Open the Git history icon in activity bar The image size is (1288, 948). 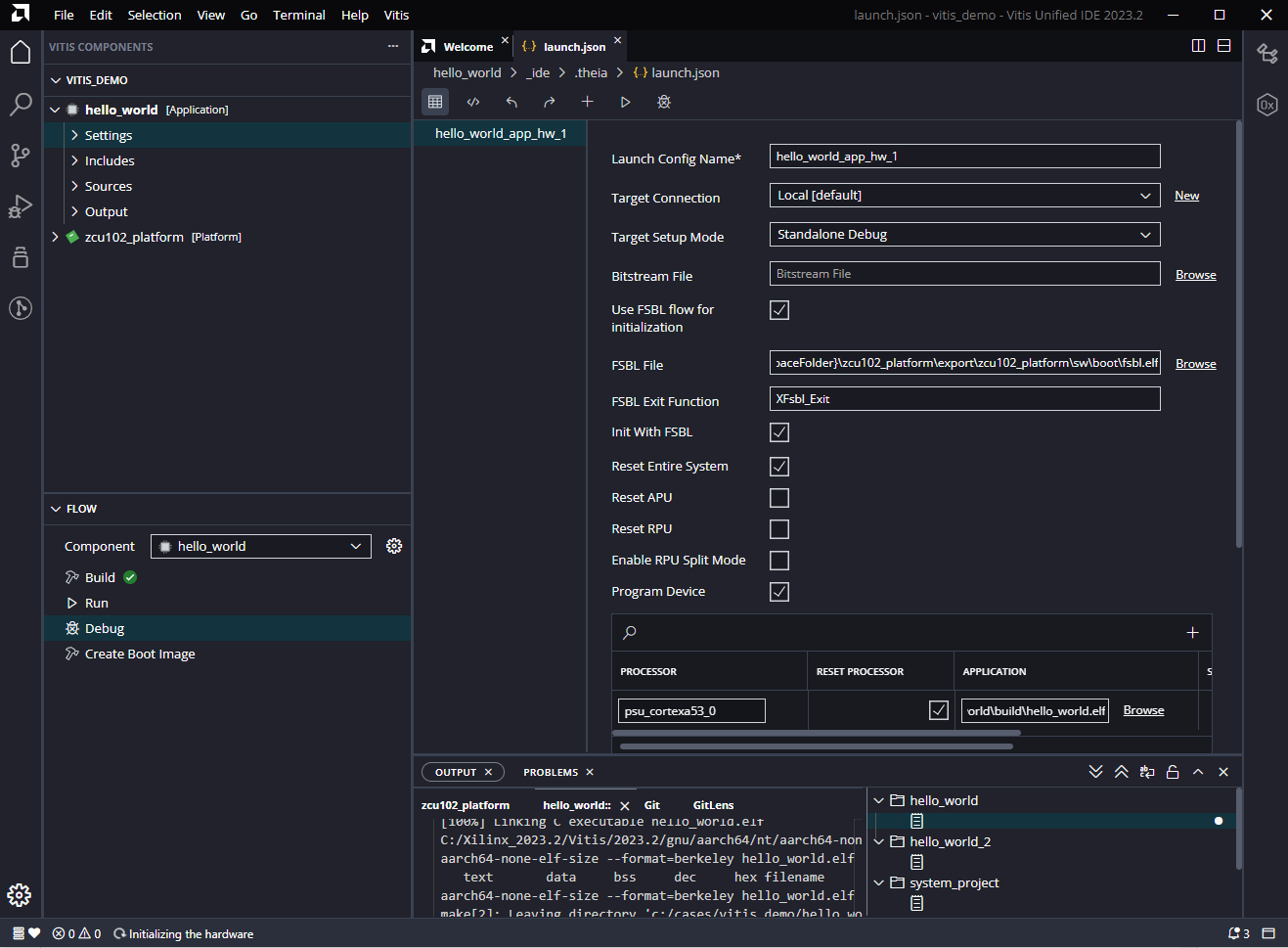21,308
